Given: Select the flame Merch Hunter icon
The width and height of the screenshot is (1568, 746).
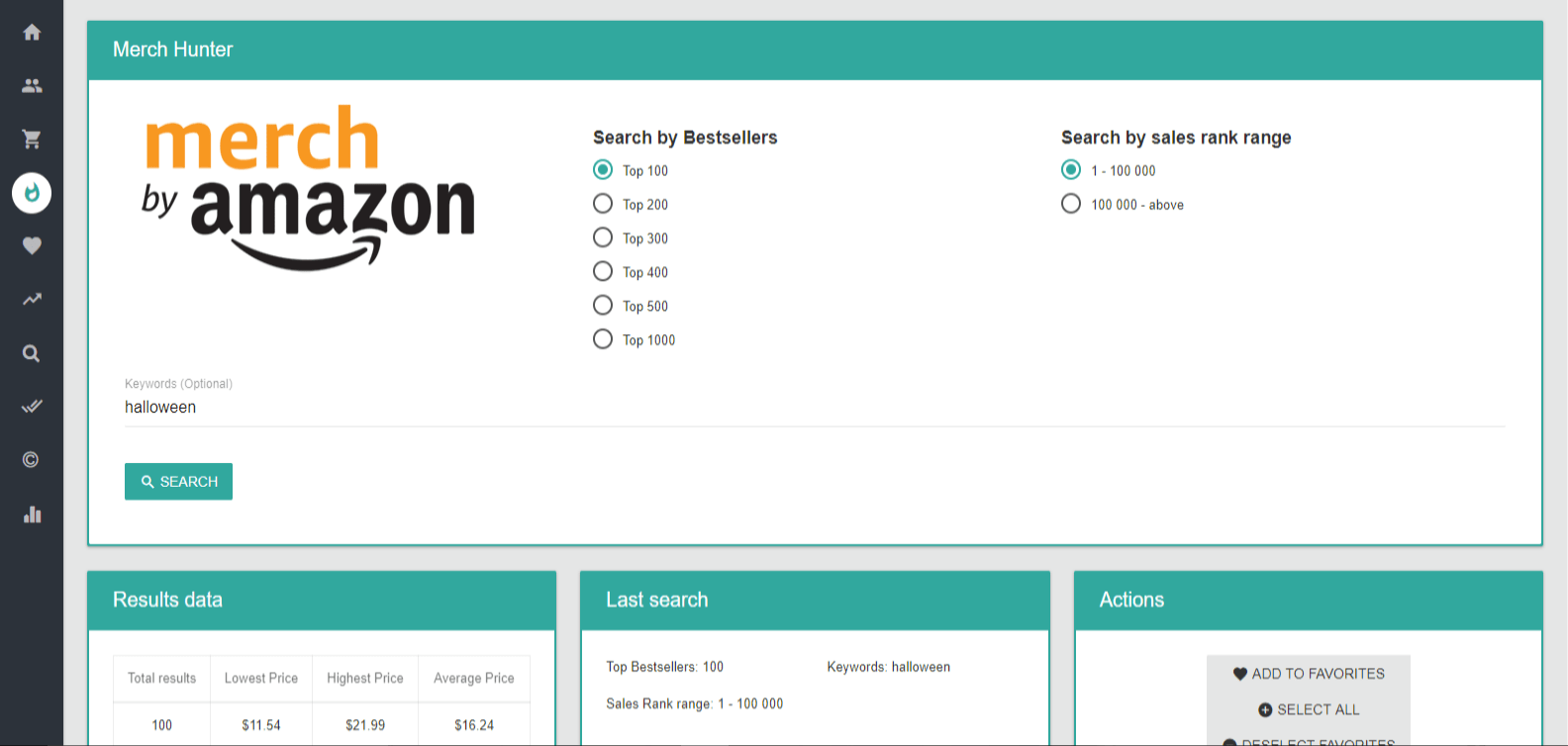Looking at the screenshot, I should tap(32, 192).
